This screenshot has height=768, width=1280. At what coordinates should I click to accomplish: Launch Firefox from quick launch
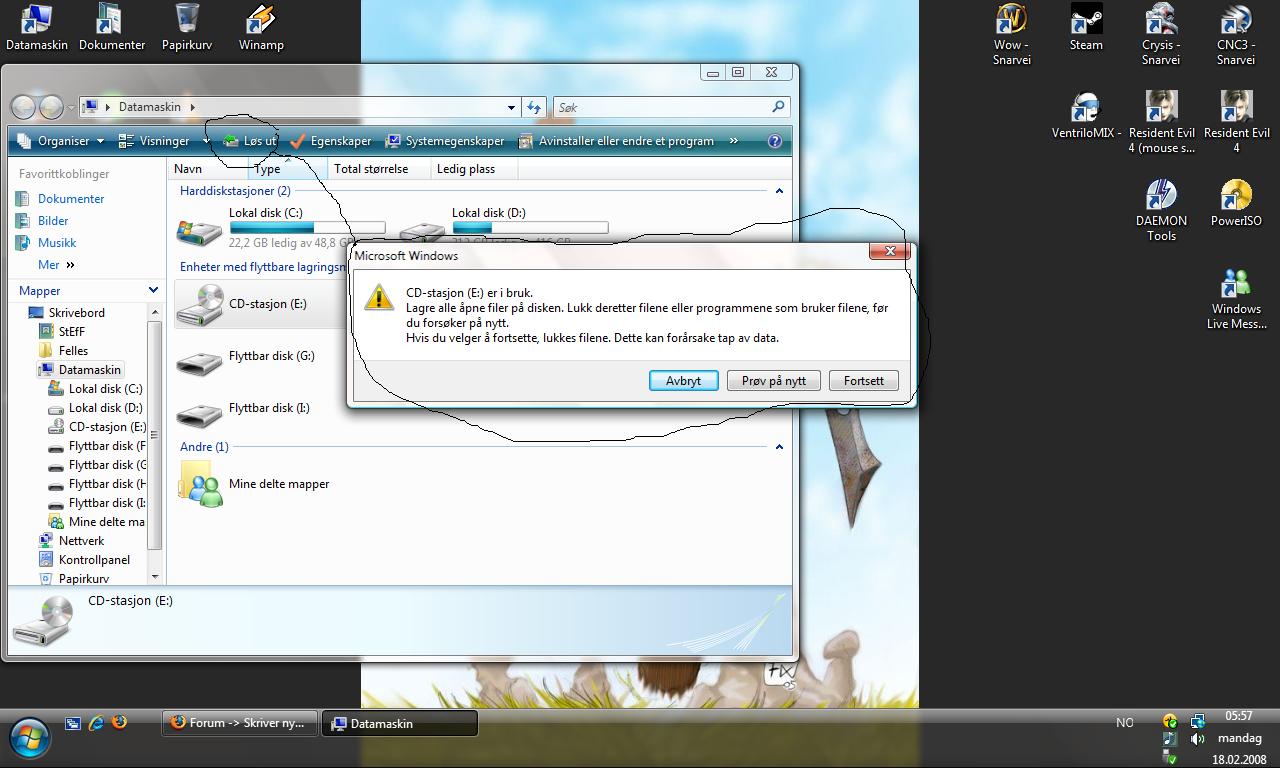(x=119, y=723)
